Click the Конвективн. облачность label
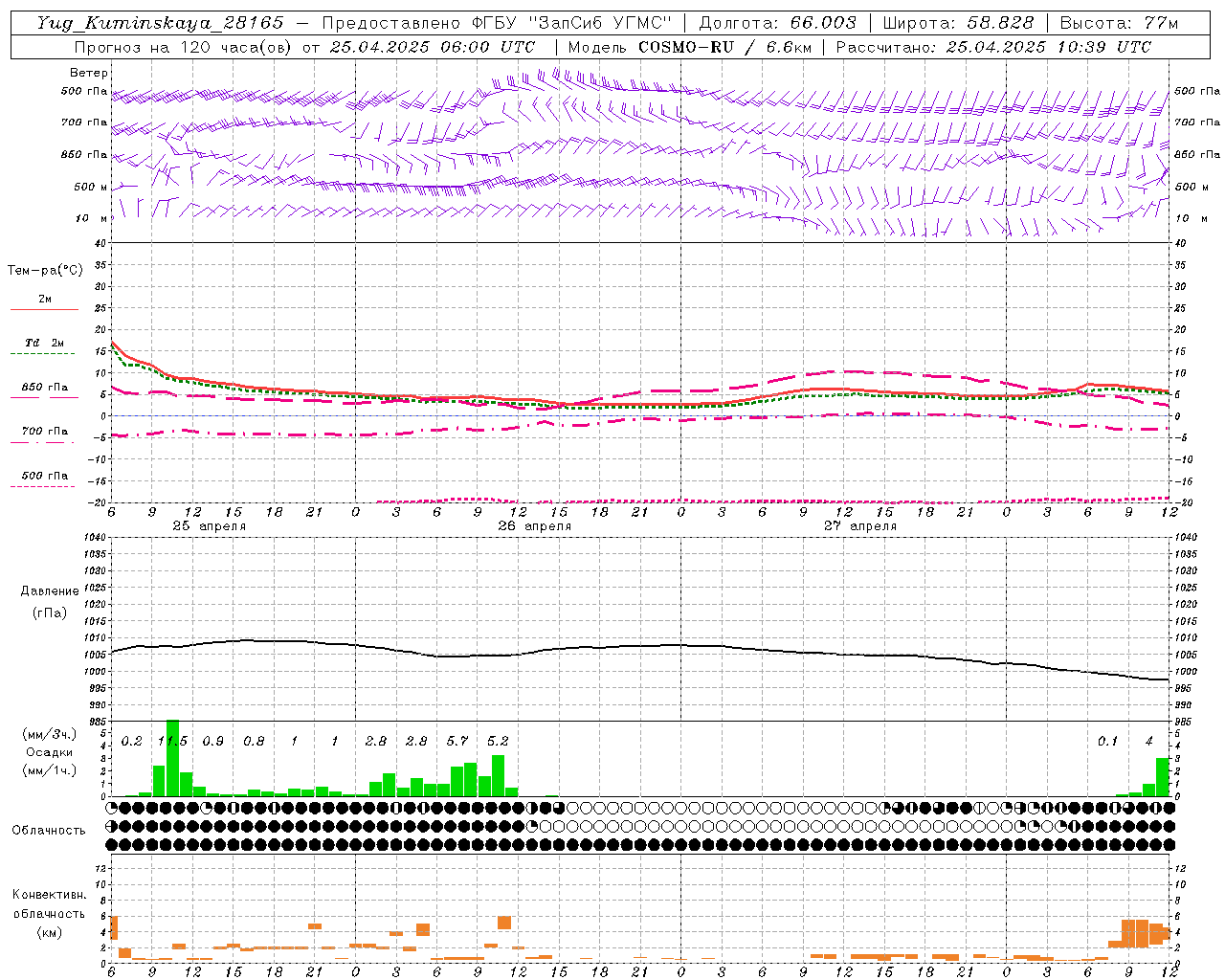 pos(49,904)
